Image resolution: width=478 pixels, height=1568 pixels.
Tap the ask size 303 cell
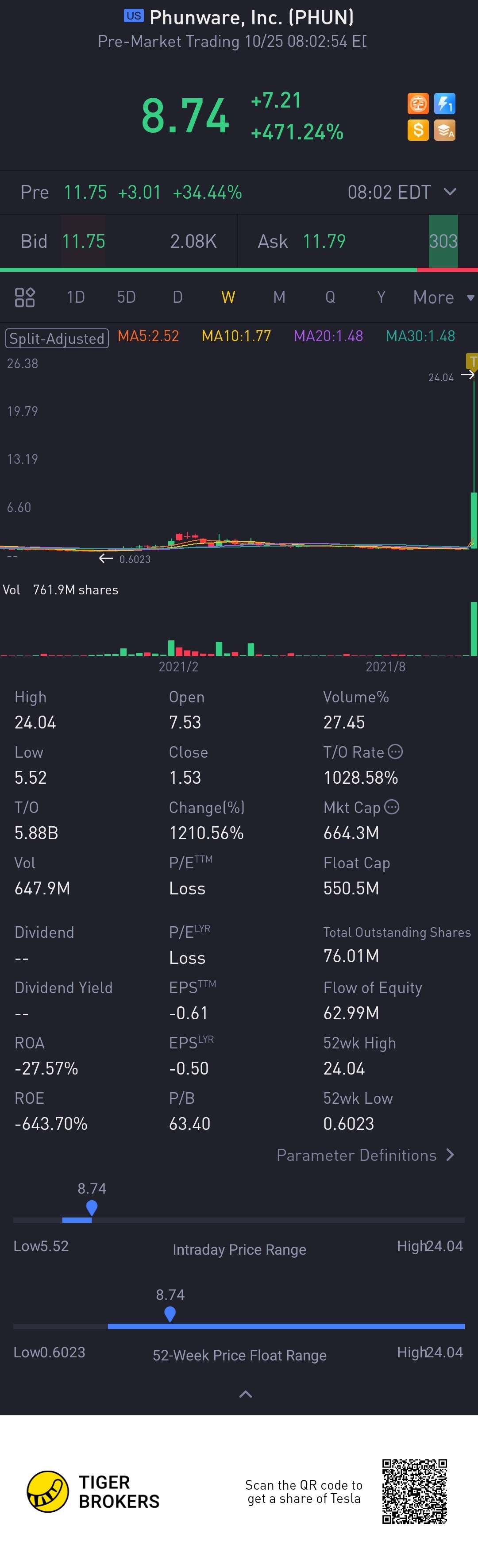tap(443, 241)
